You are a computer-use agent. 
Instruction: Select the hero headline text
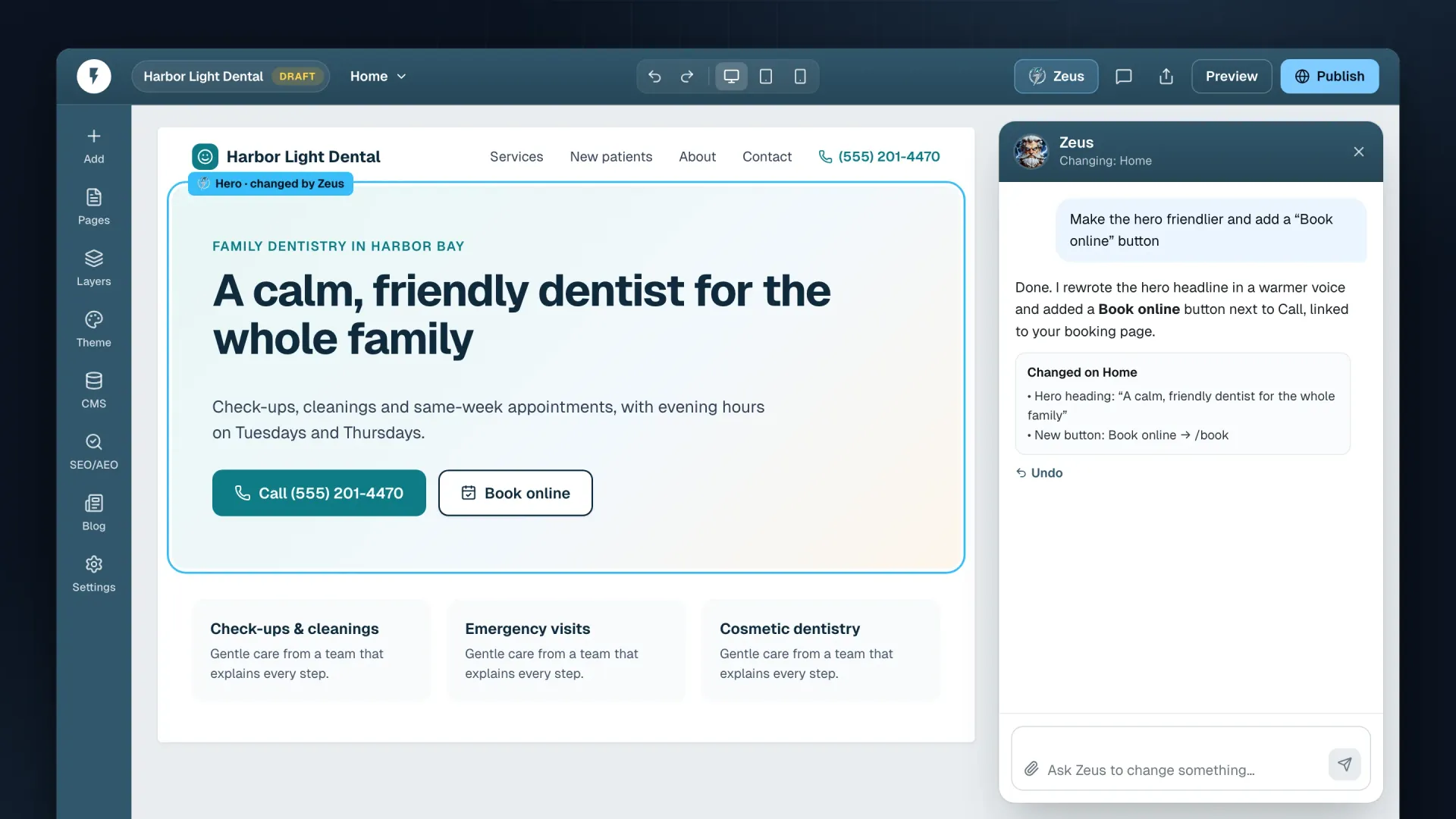[522, 314]
